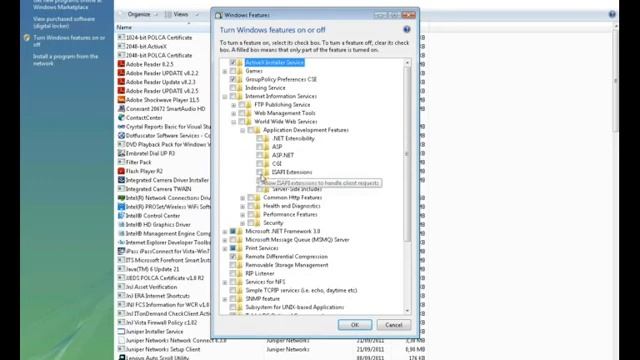Select Integrated Camera Driver Installer icon
Image resolution: width=640 pixels, height=360 pixels.
pos(121,180)
